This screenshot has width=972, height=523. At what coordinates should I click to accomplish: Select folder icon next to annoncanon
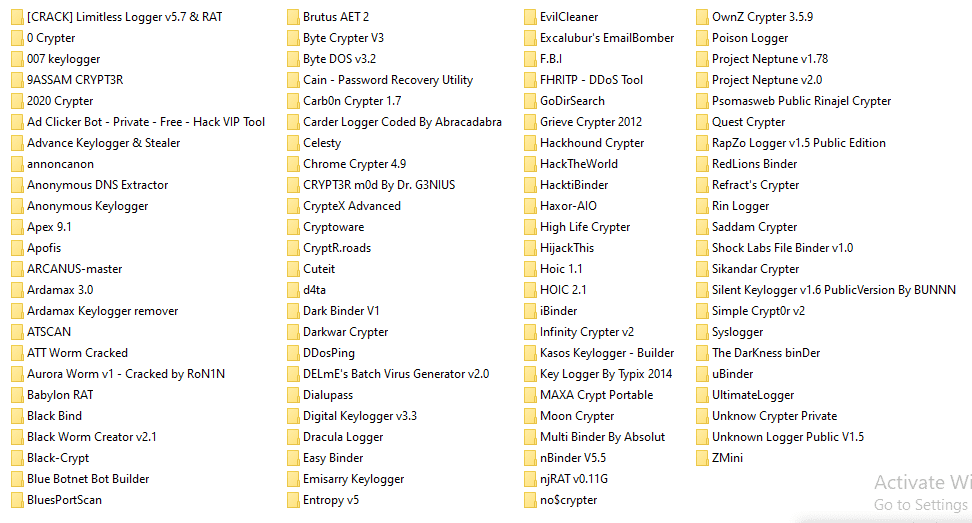click(x=17, y=164)
